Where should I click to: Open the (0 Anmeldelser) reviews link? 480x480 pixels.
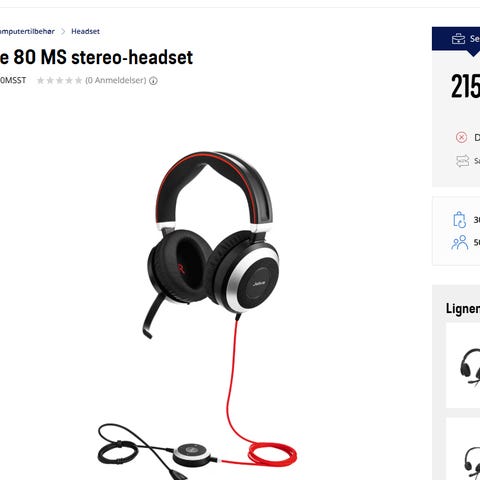coord(116,80)
